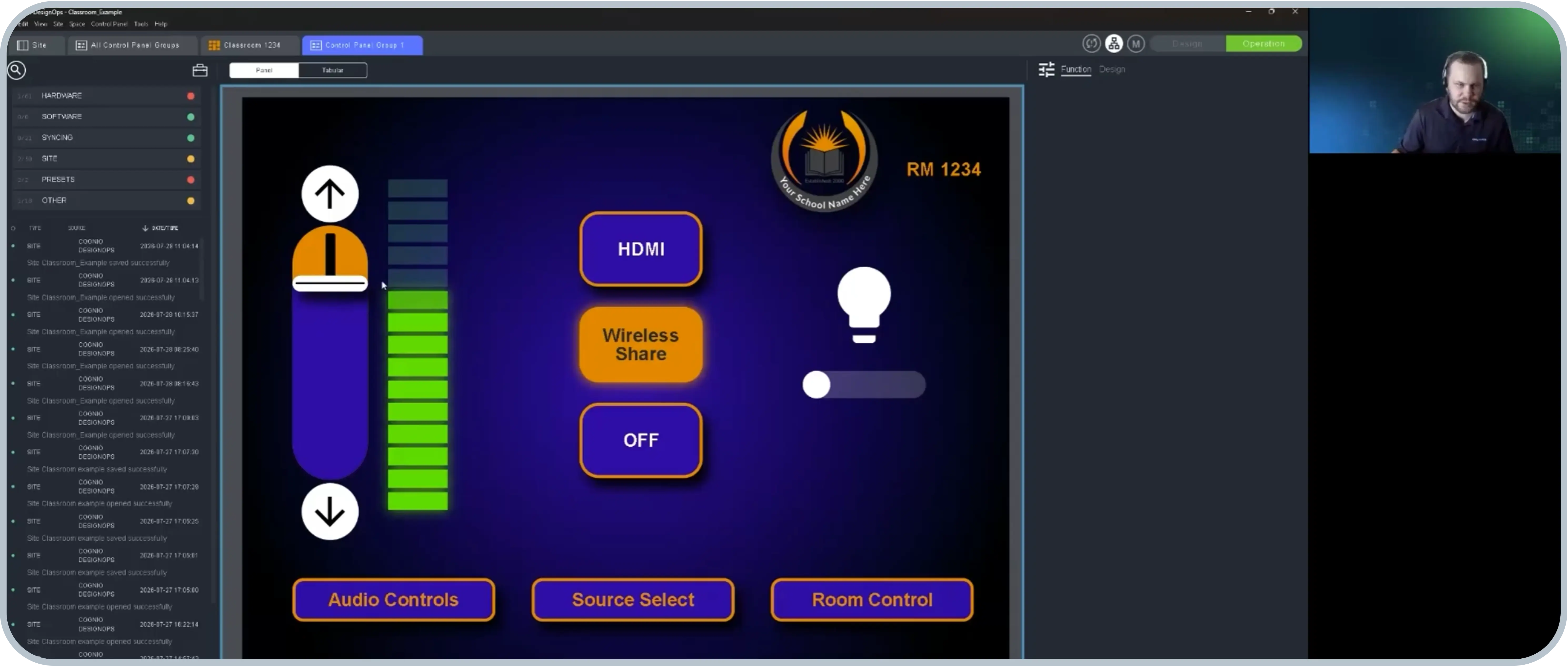1568x666 pixels.
Task: Click the PRESETS red status dot
Action: [x=191, y=180]
